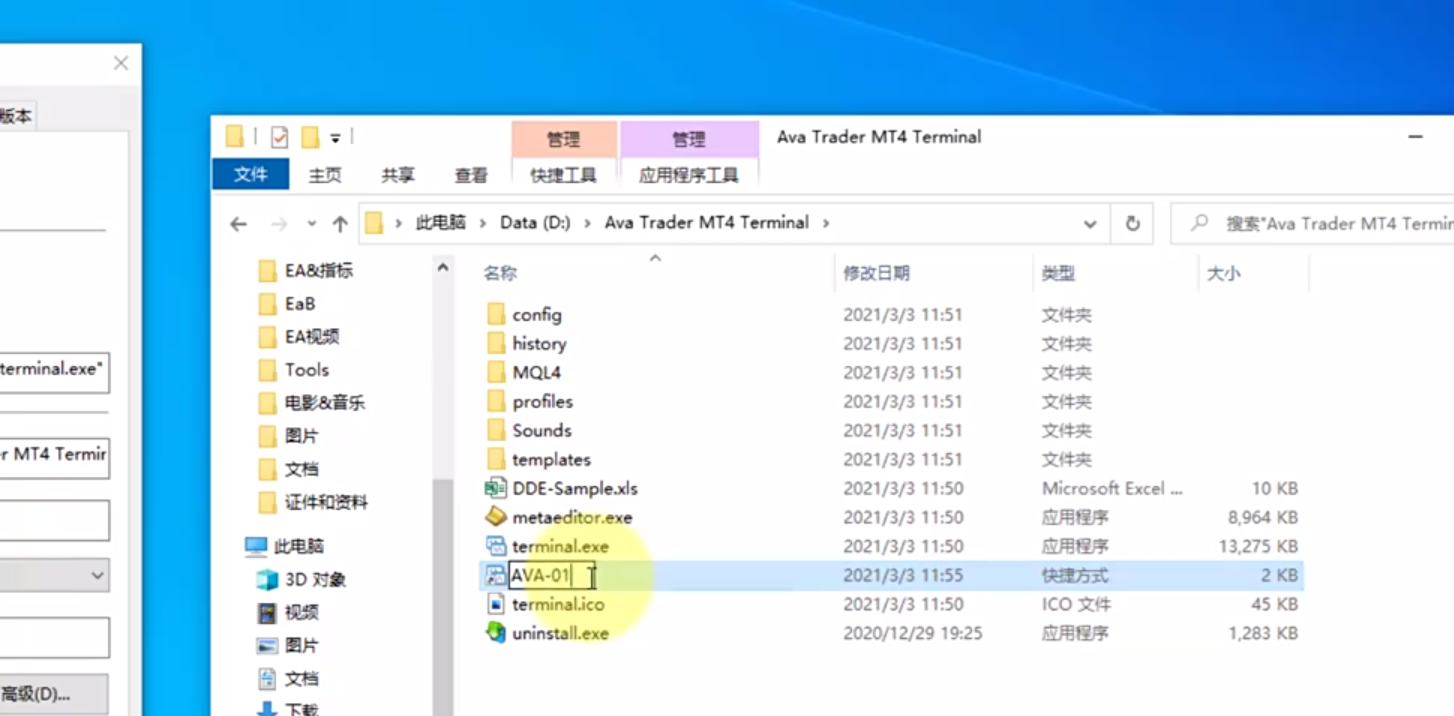Open the address bar history dropdown
The height and width of the screenshot is (716, 1454).
click(x=1090, y=224)
